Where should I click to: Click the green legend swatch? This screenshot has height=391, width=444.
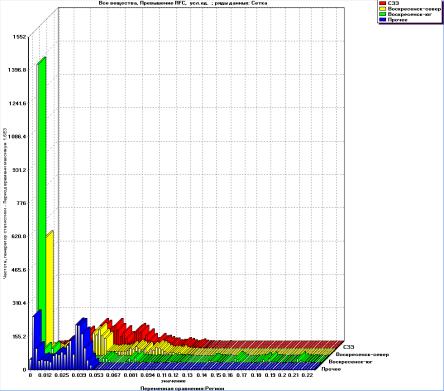pos(383,14)
